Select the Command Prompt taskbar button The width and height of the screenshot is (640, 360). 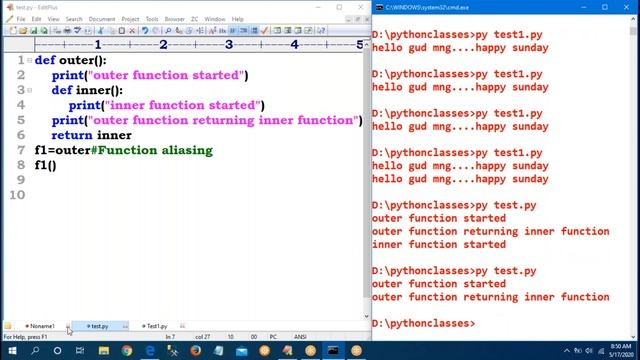(x=333, y=351)
